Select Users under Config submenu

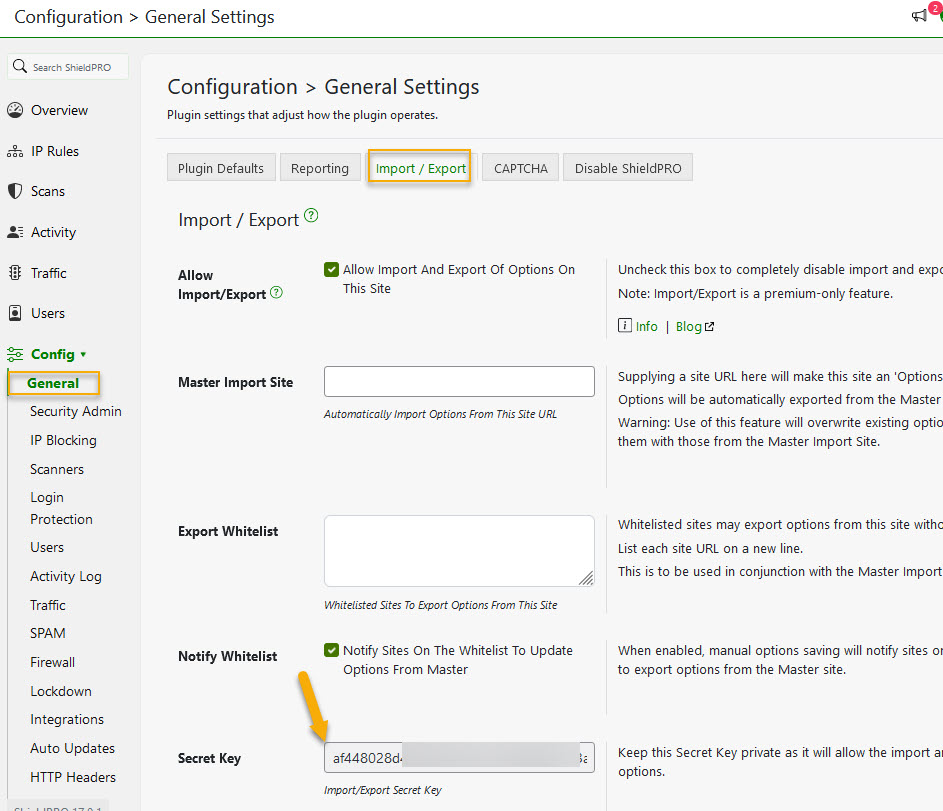(x=47, y=547)
